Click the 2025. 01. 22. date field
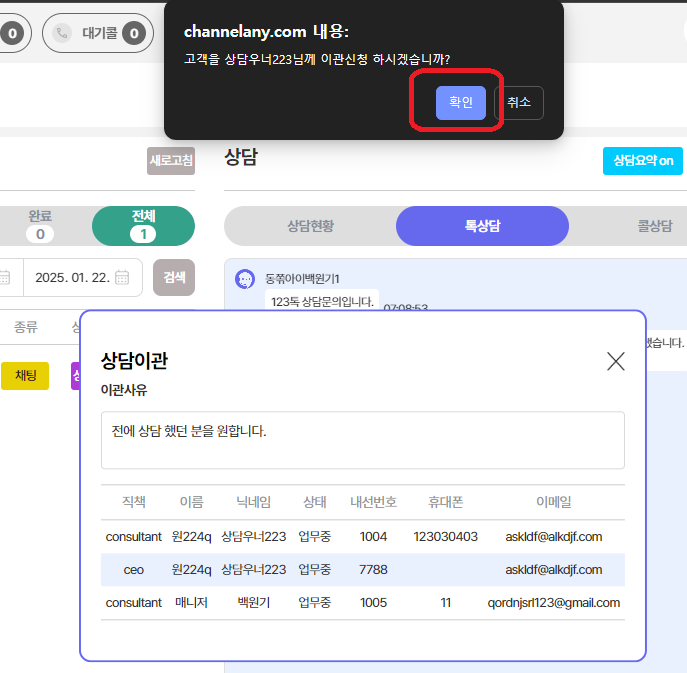Image resolution: width=687 pixels, height=673 pixels. tap(72, 277)
